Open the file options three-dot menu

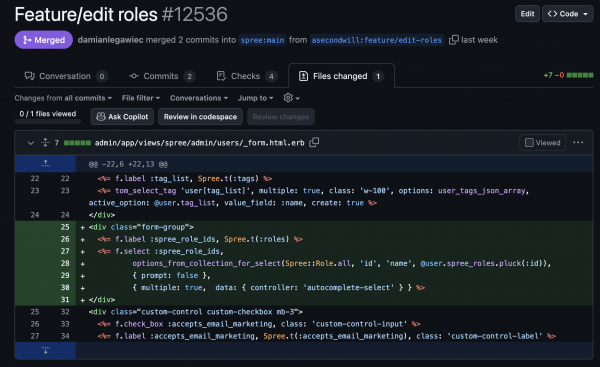coord(578,142)
